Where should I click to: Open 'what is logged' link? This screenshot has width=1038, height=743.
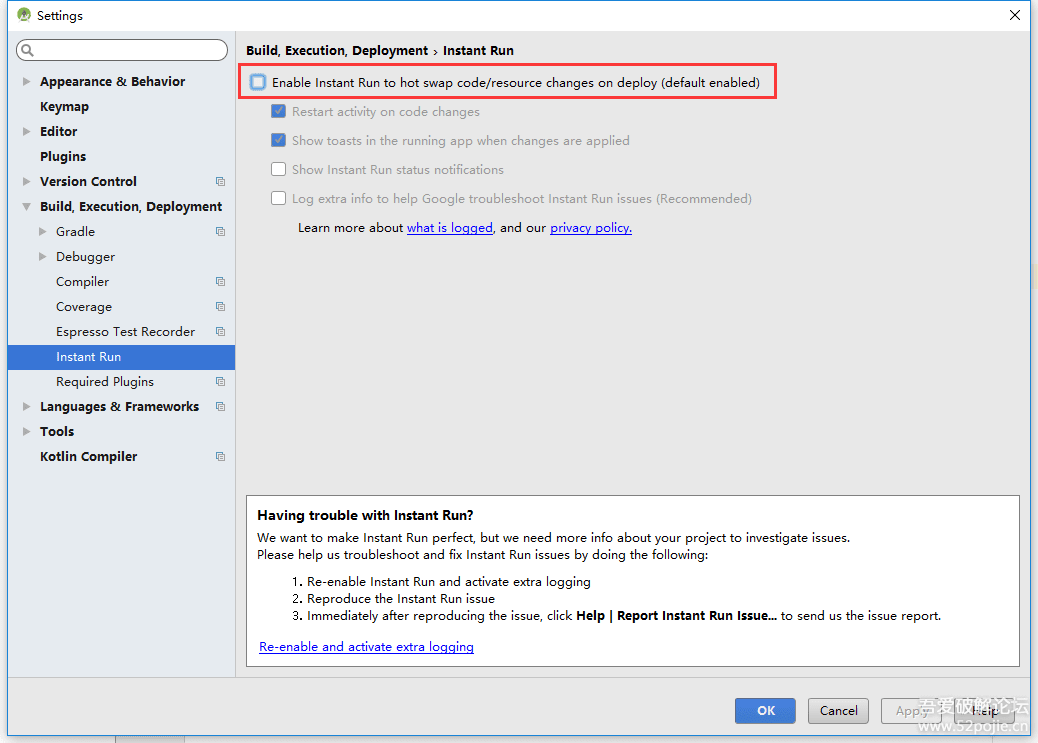449,228
